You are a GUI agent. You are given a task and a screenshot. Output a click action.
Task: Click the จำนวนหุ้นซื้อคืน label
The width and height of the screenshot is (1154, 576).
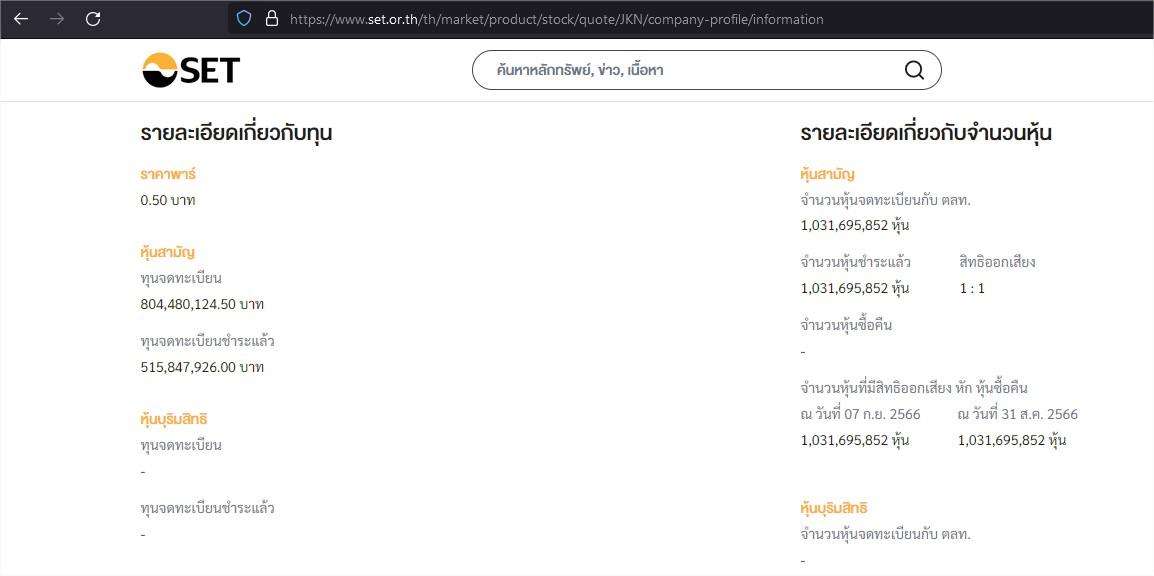coord(846,325)
